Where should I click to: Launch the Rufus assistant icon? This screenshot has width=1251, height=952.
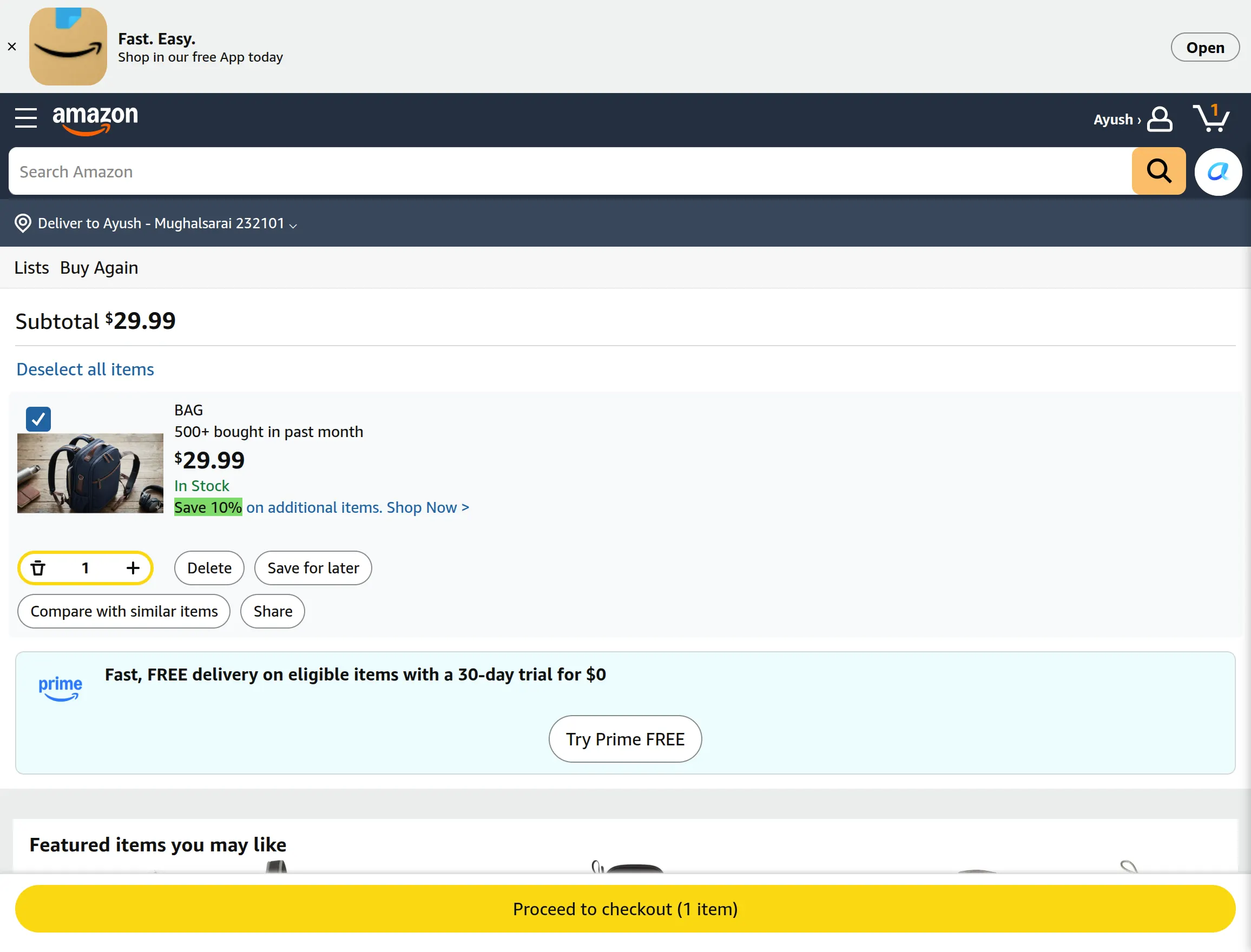click(1218, 171)
